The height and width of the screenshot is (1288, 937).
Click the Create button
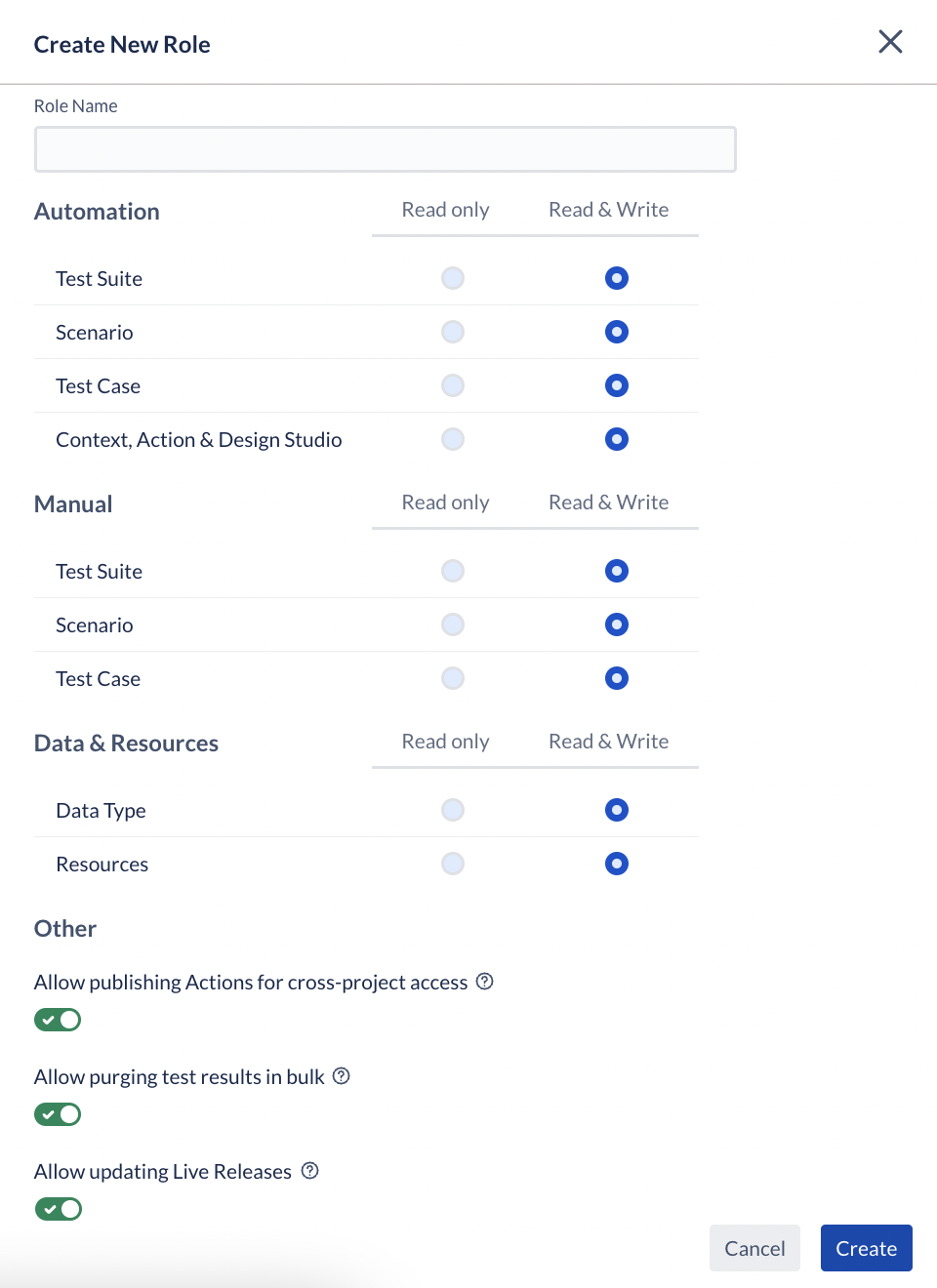coord(867,1248)
